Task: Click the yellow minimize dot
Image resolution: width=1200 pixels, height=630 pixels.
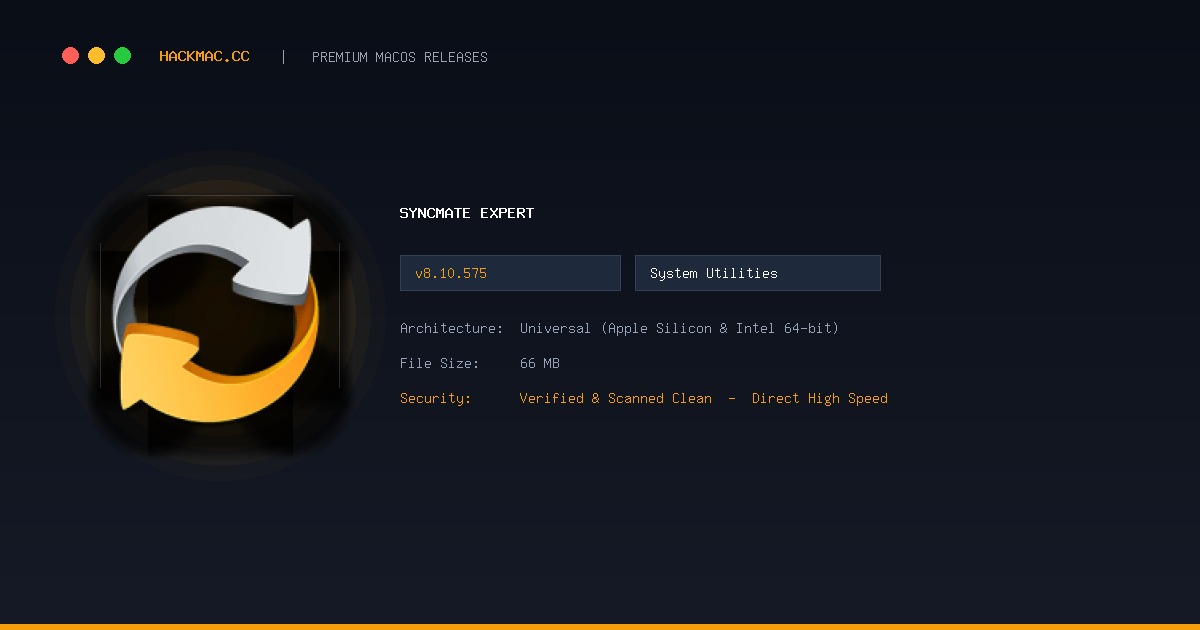Action: (96, 56)
